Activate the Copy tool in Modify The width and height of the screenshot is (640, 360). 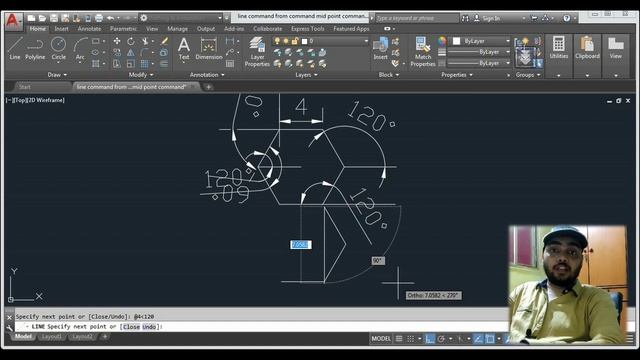coord(117,53)
